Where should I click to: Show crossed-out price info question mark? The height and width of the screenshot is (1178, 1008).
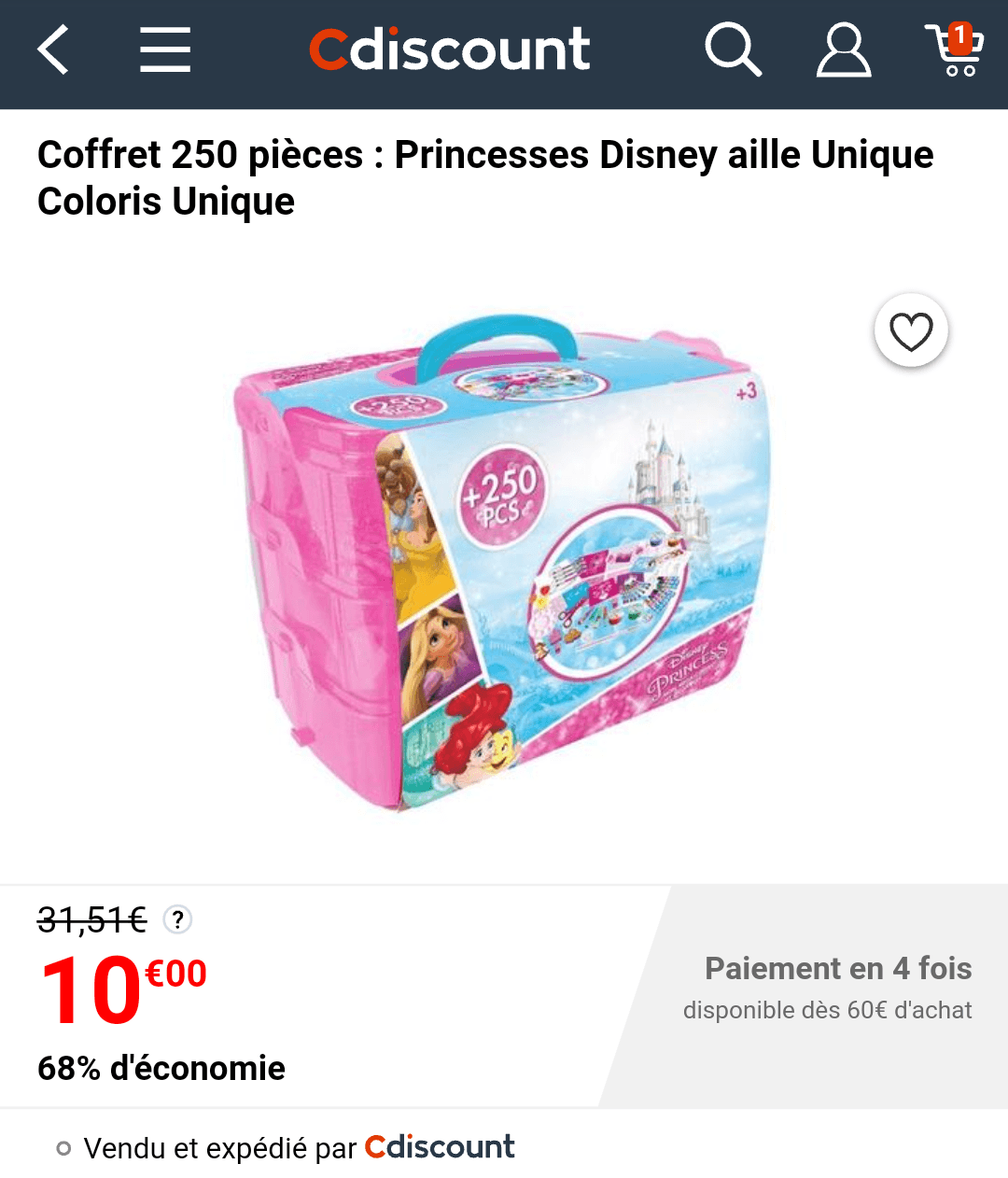pyautogui.click(x=177, y=919)
